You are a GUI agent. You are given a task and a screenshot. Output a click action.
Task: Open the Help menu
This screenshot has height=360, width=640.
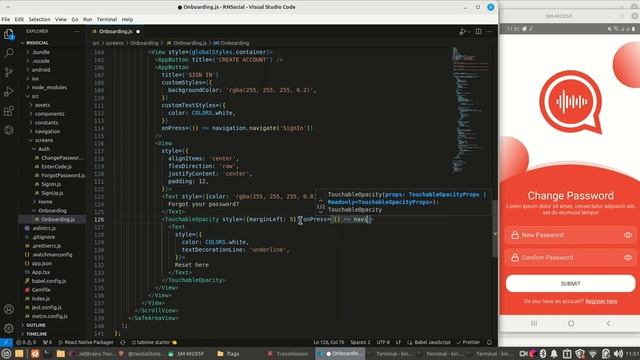click(127, 19)
